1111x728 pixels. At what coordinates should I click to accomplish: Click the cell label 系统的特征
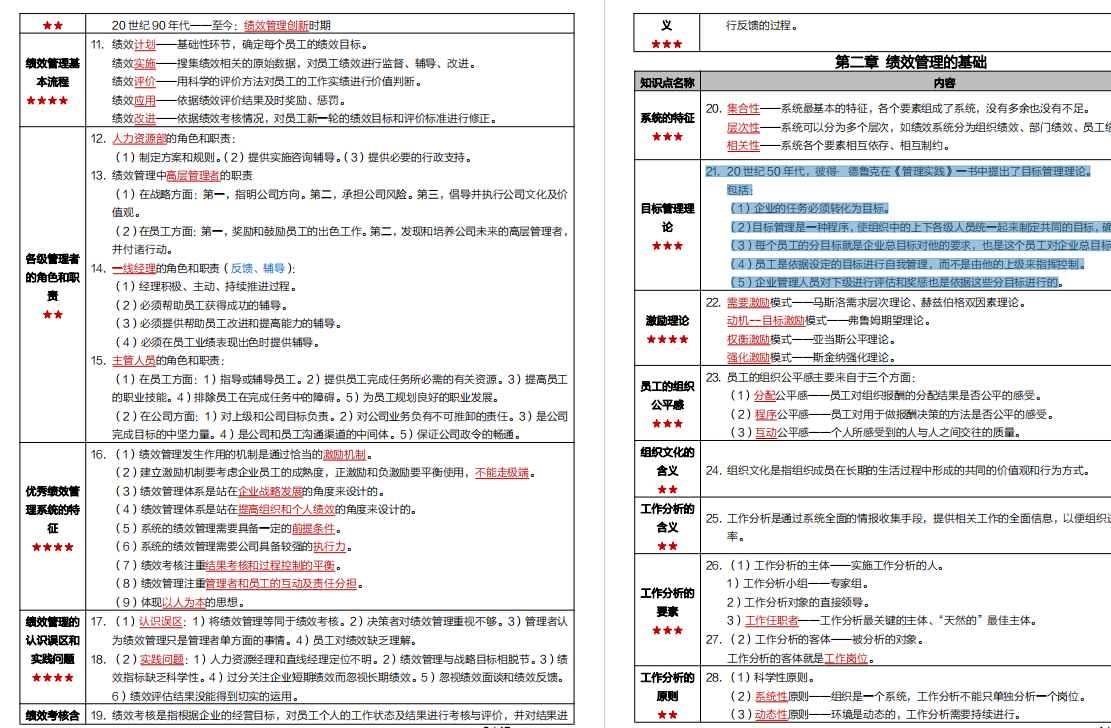click(x=667, y=118)
